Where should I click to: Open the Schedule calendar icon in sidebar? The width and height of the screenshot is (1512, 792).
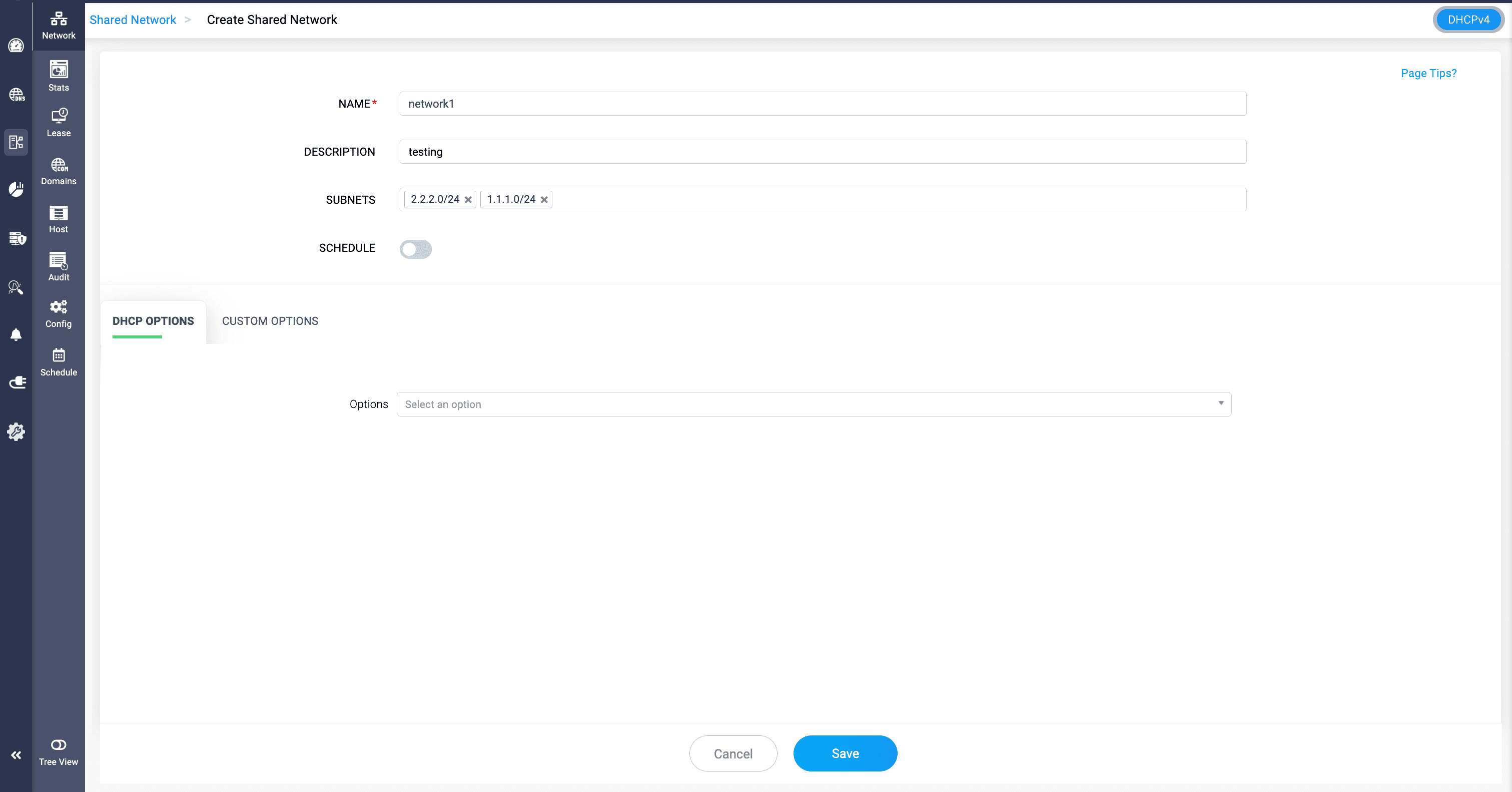[58, 361]
